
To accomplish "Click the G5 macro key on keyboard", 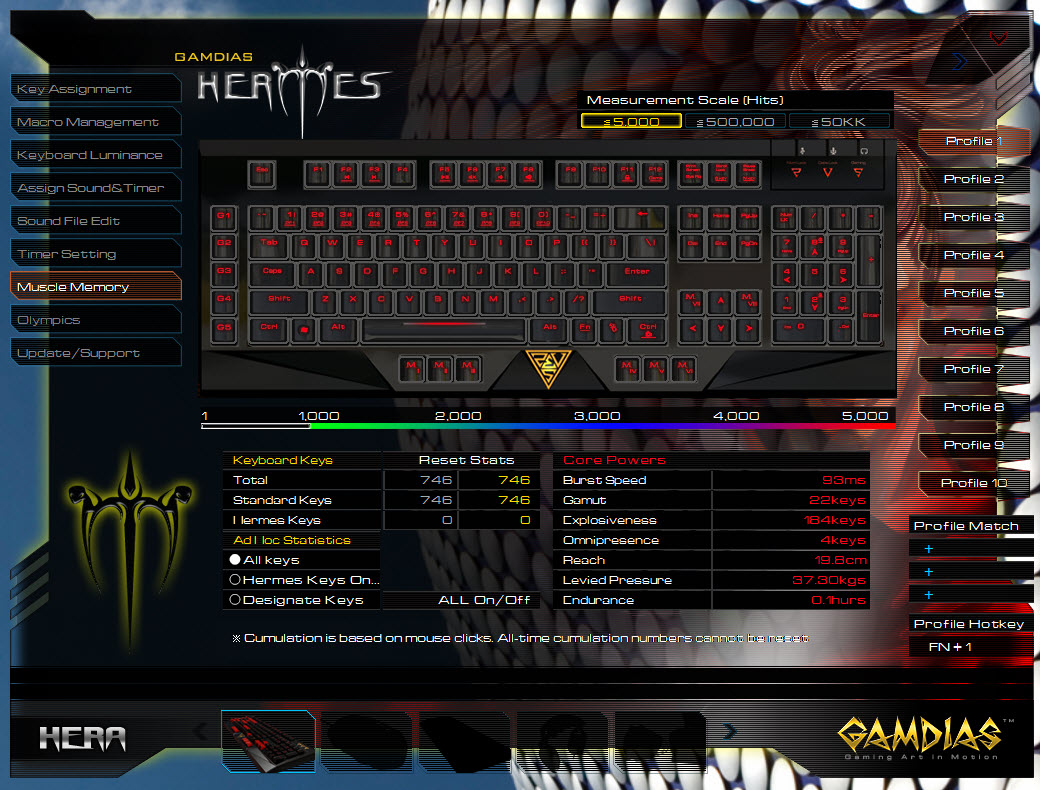I will pos(224,329).
